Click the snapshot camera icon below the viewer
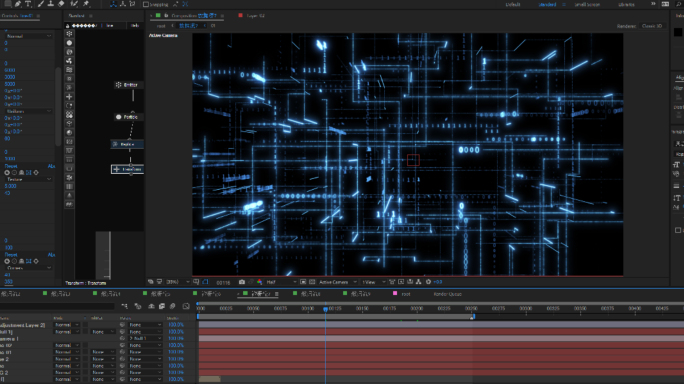The image size is (684, 384). tap(242, 282)
